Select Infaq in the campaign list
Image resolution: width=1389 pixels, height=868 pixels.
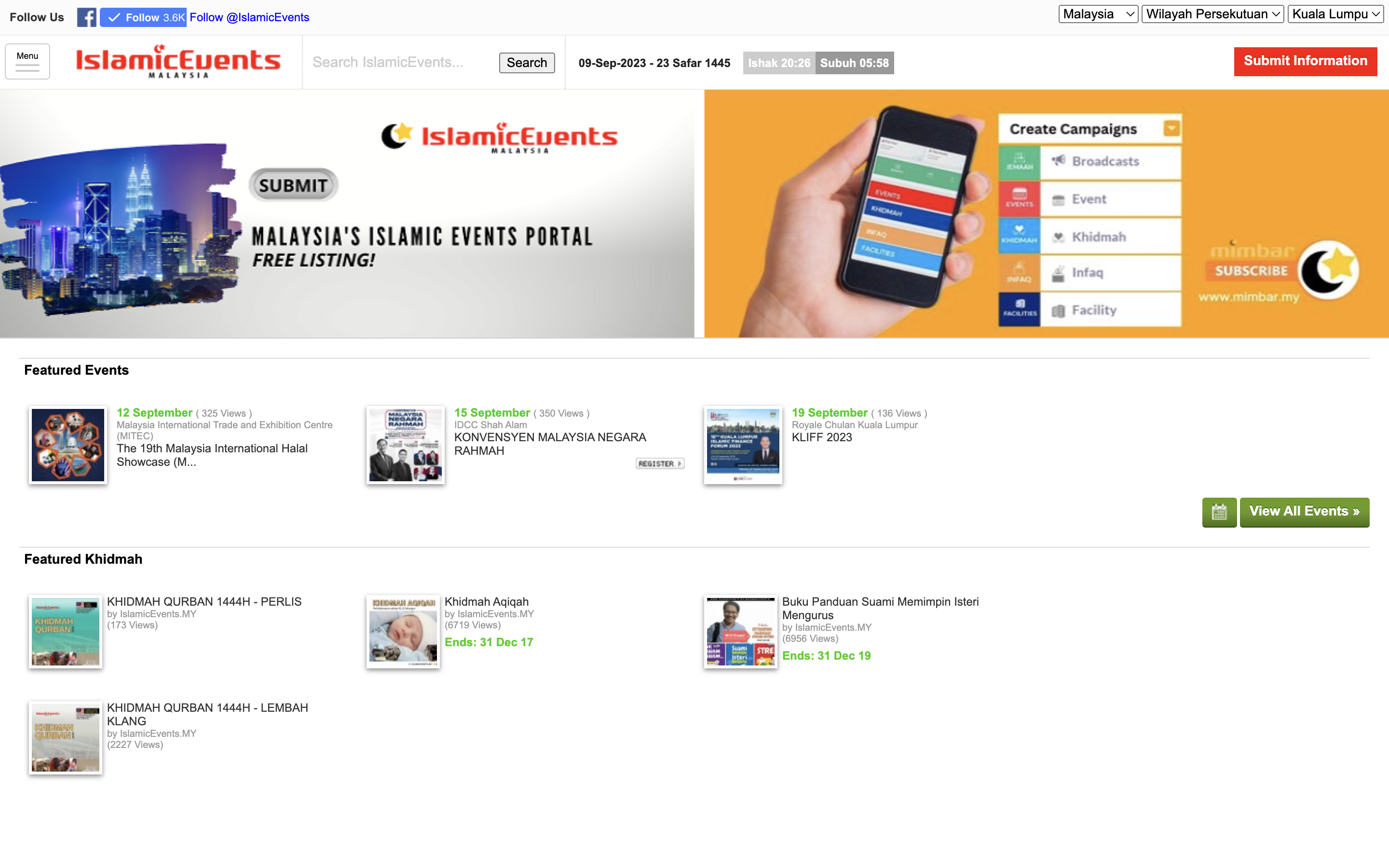(x=1111, y=272)
